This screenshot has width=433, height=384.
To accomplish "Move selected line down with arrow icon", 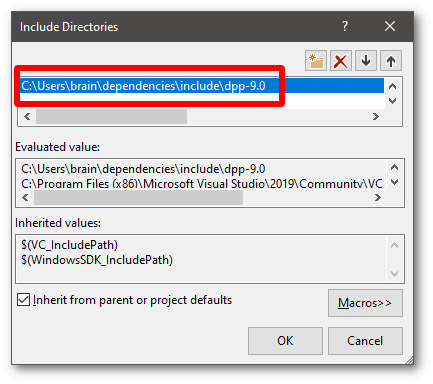I will pos(366,61).
